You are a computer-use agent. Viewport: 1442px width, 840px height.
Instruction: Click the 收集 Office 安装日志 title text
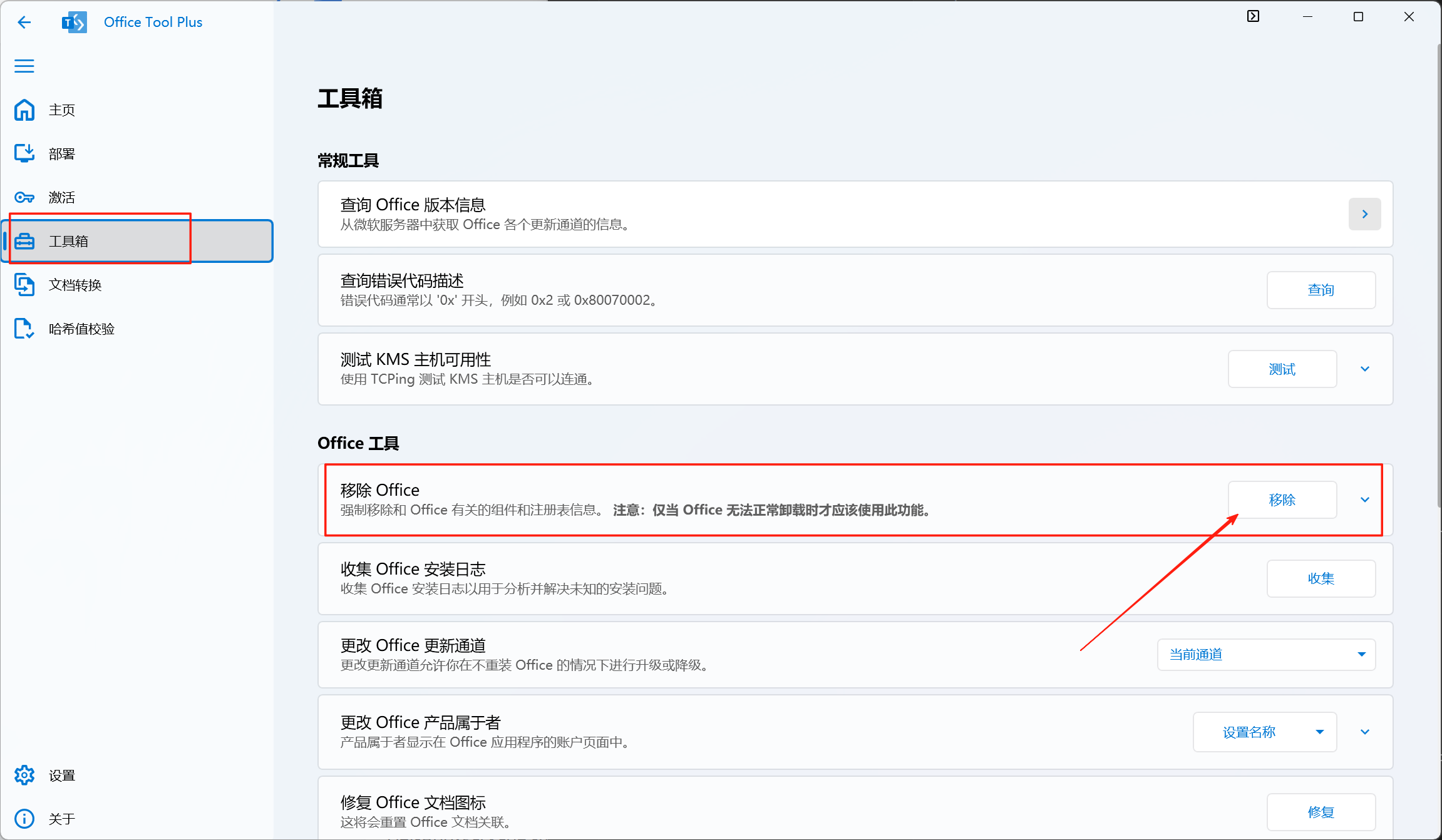point(413,568)
